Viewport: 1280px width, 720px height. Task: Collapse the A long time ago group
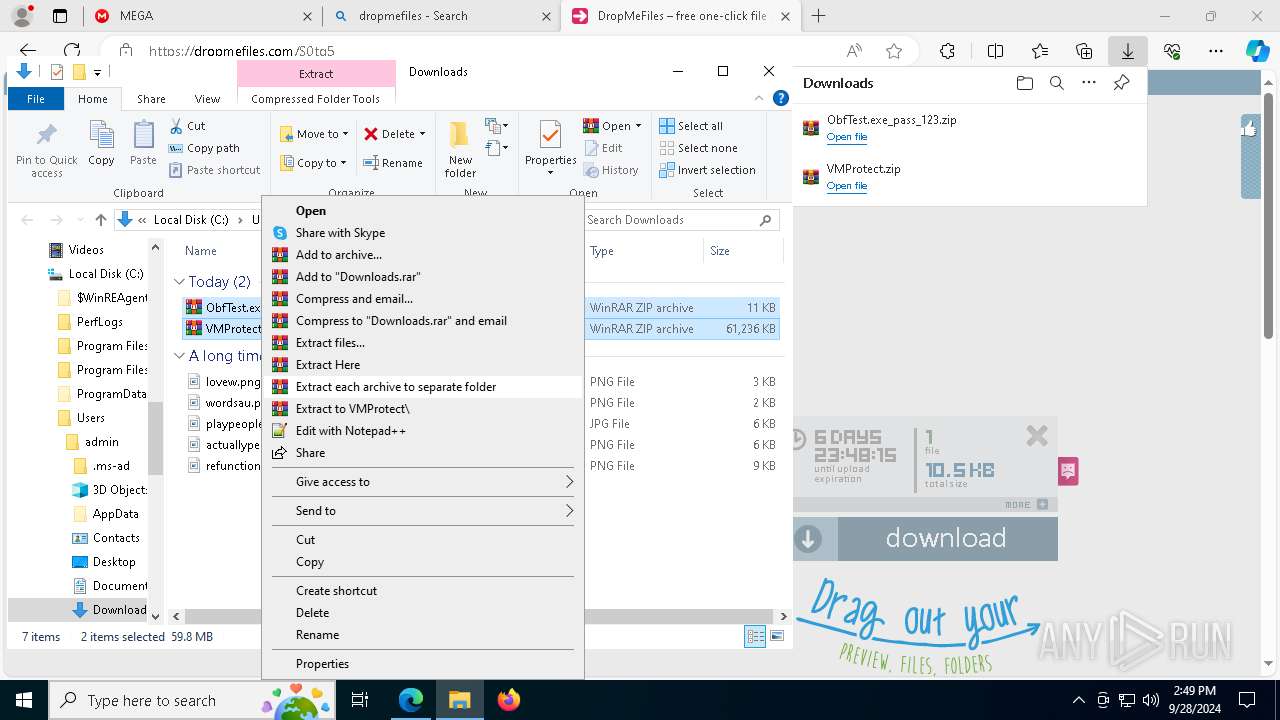click(179, 356)
